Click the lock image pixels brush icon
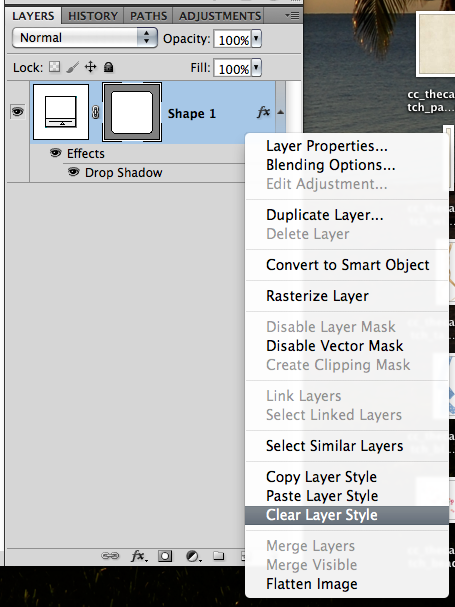The image size is (455, 607). tap(72, 67)
